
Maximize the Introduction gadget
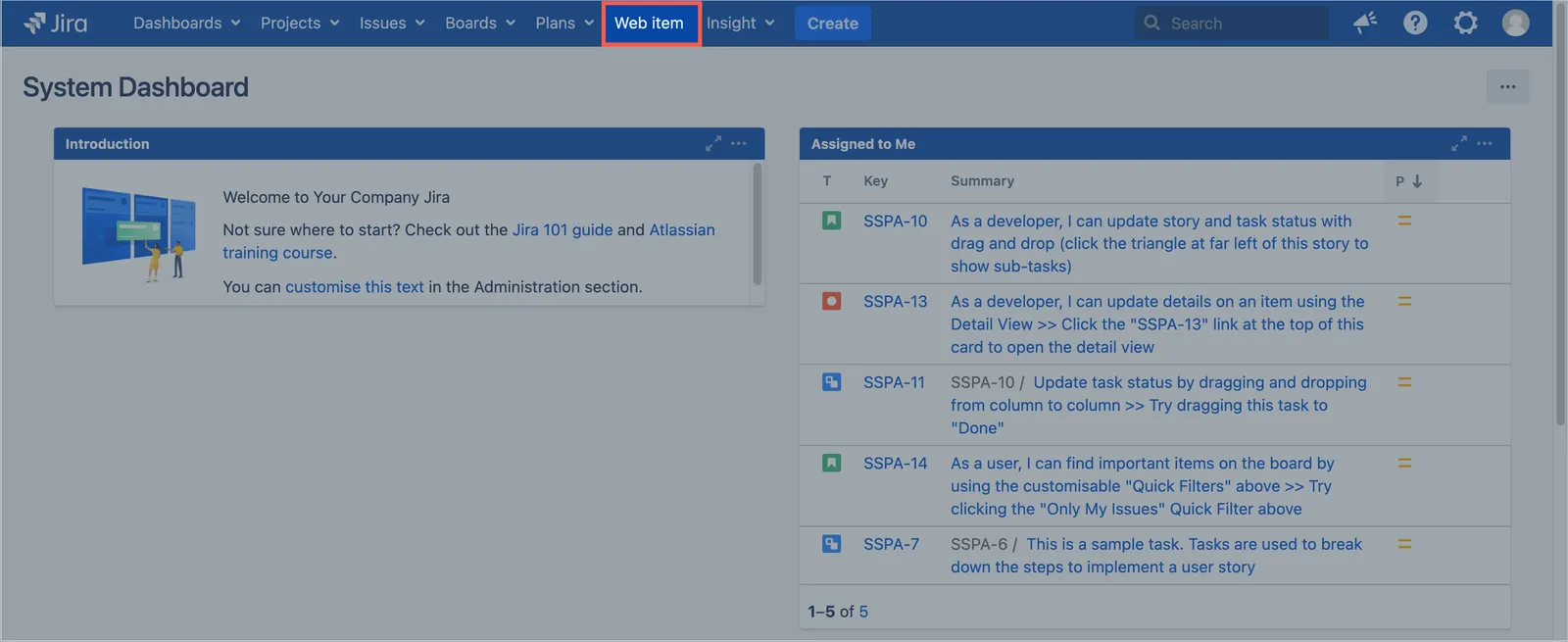713,143
